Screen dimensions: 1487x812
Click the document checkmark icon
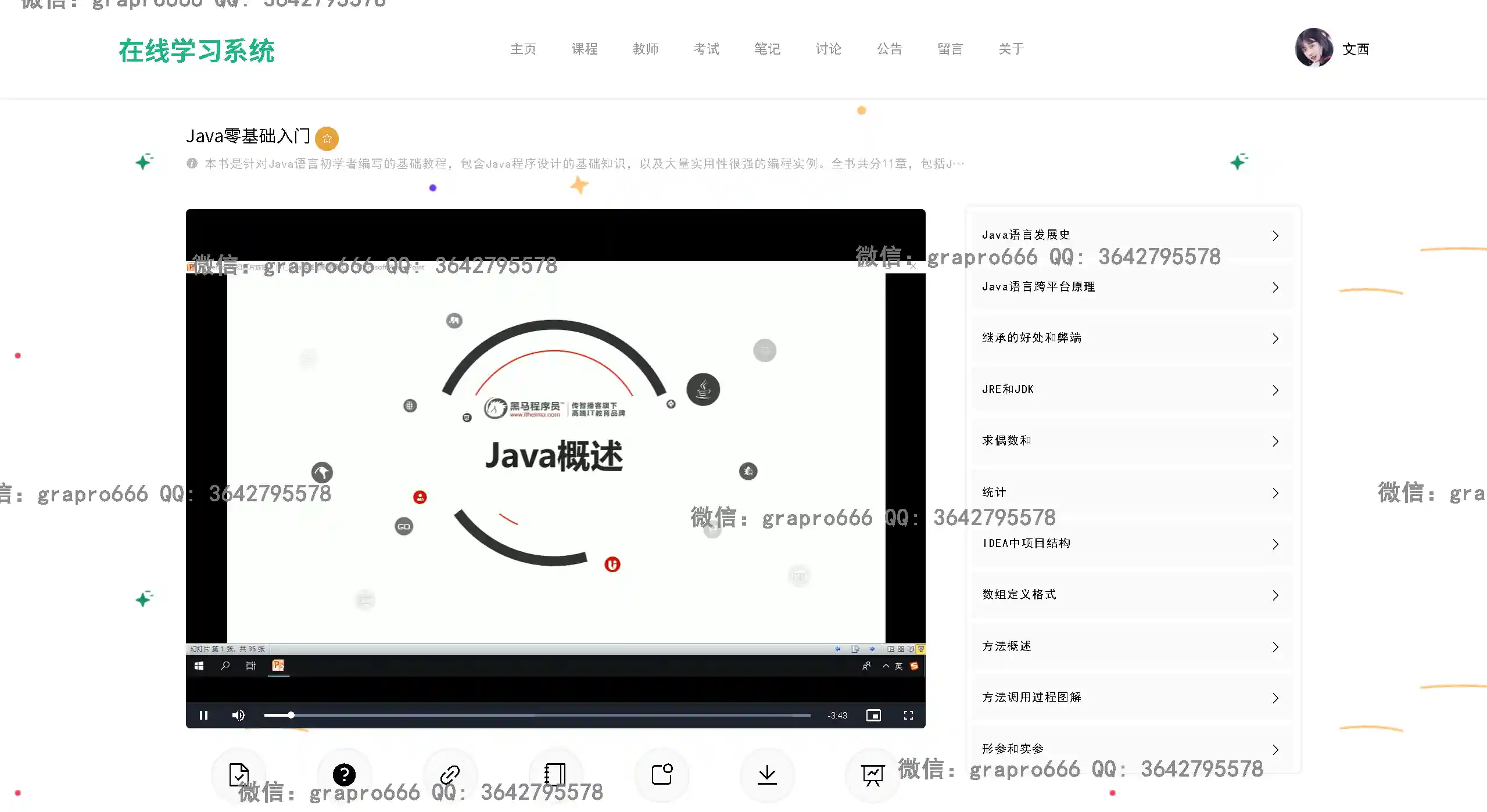[239, 774]
